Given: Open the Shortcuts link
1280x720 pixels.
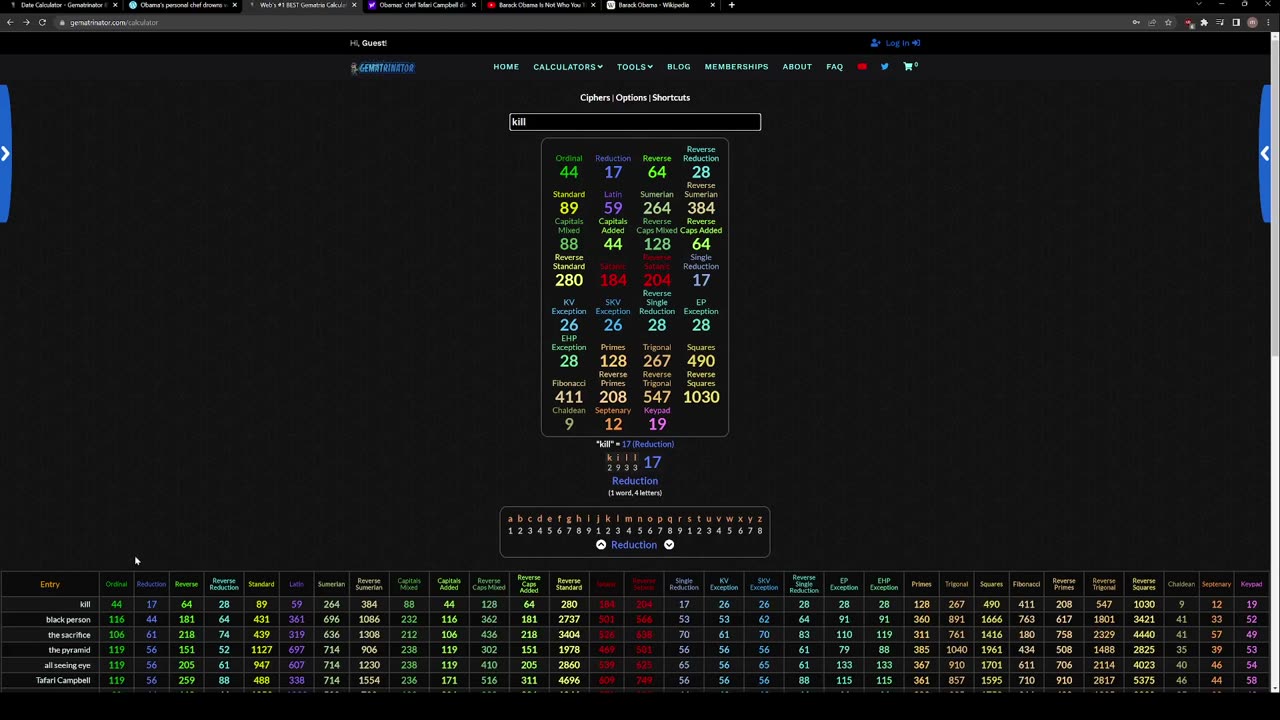Looking at the screenshot, I should (x=671, y=98).
